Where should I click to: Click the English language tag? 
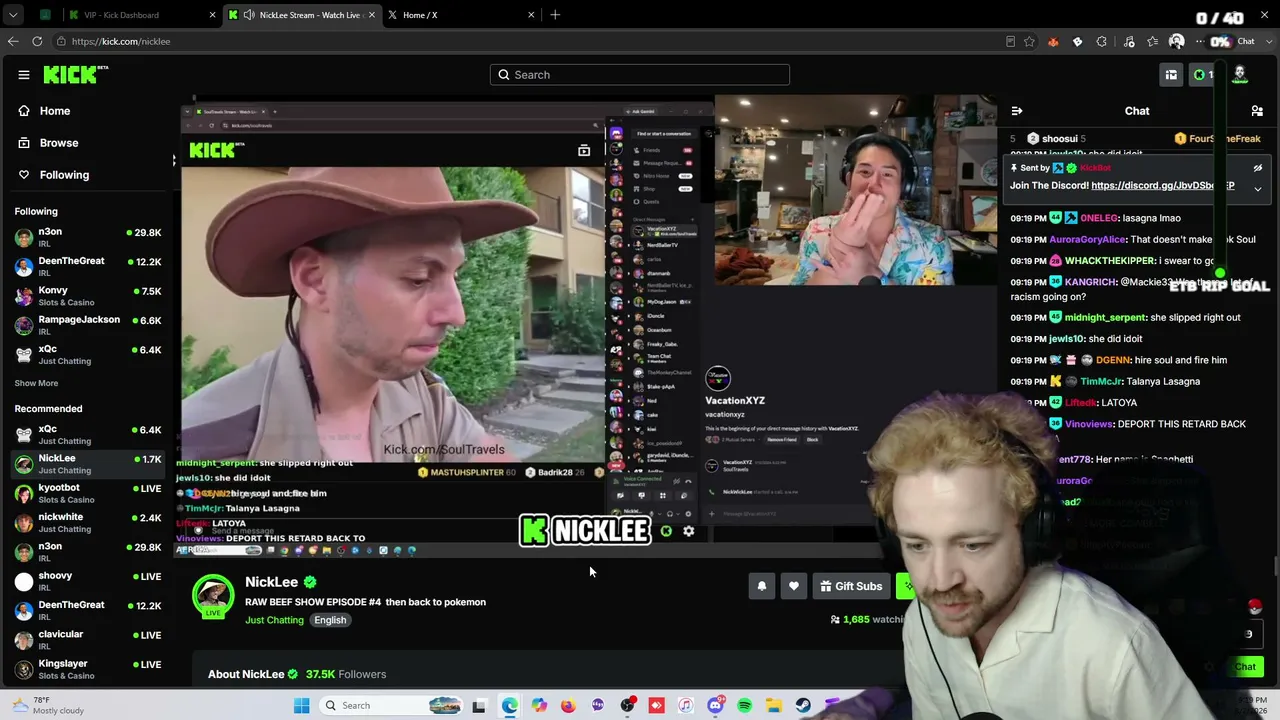[330, 620]
